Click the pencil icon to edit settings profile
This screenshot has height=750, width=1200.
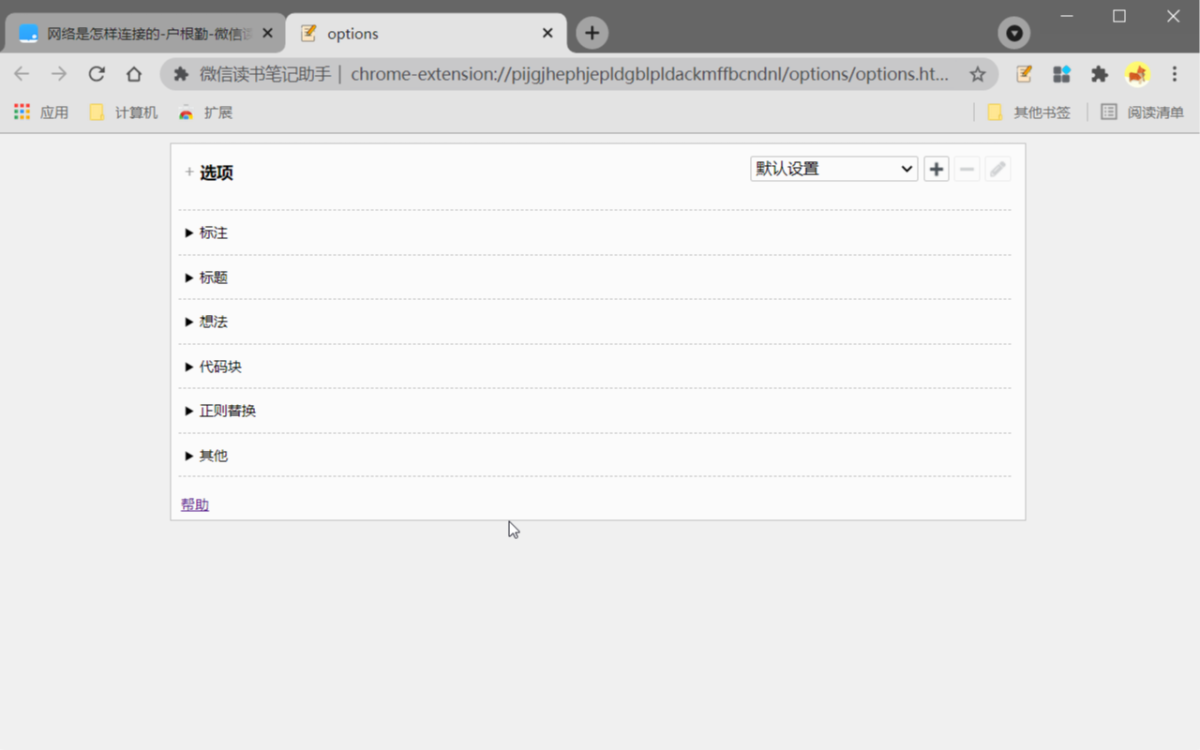pos(996,168)
